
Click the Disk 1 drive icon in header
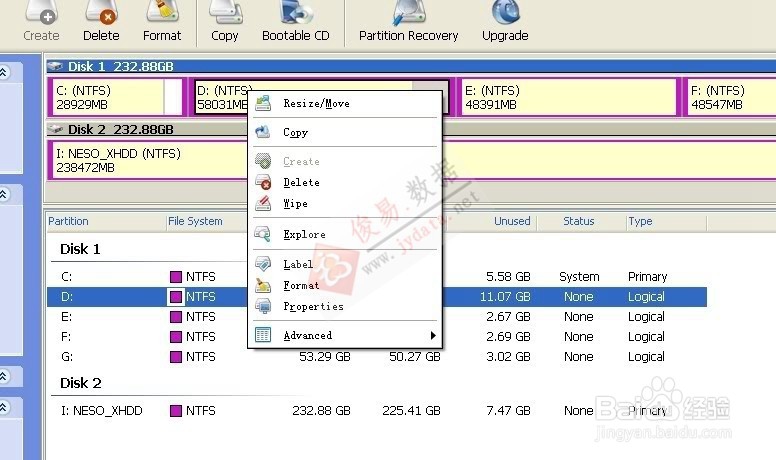point(55,66)
